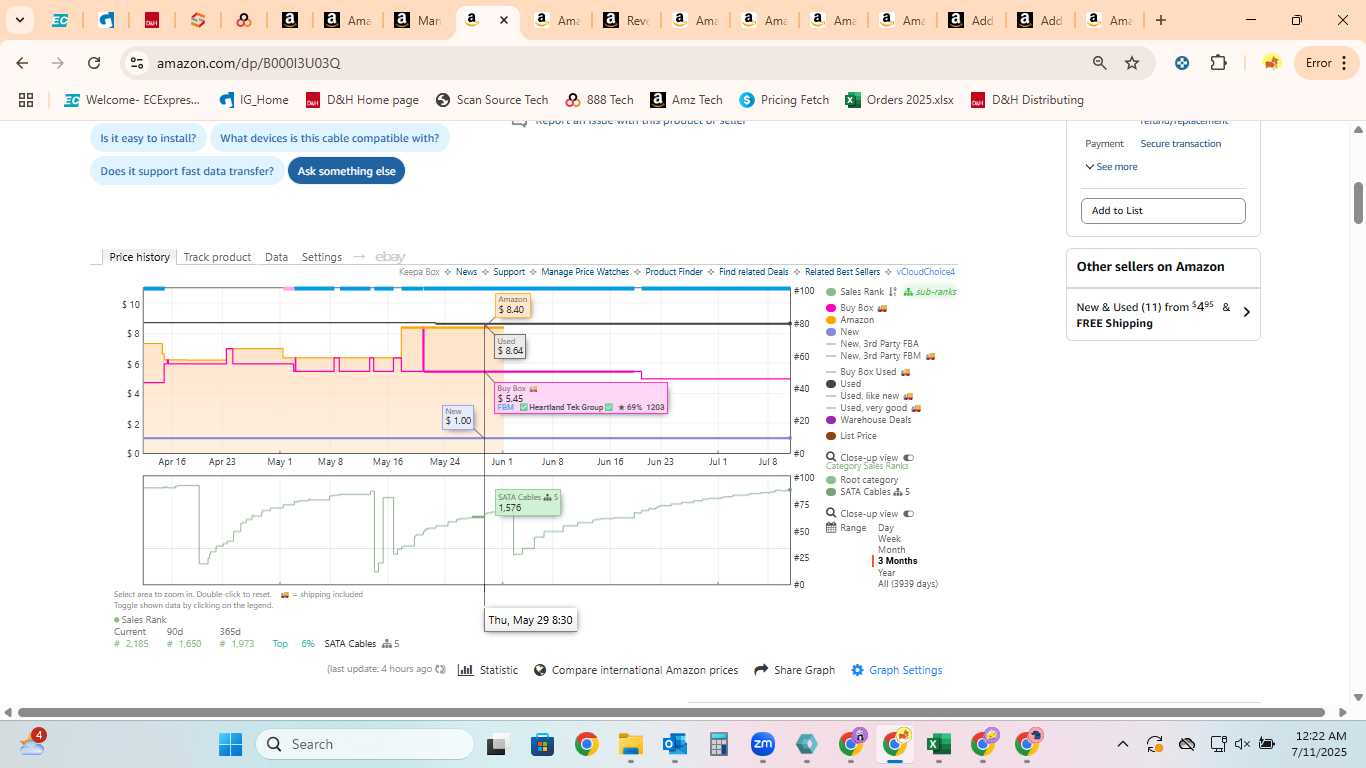This screenshot has width=1366, height=768.
Task: Open Chrome extensions puzzle icon
Action: pos(1218,63)
